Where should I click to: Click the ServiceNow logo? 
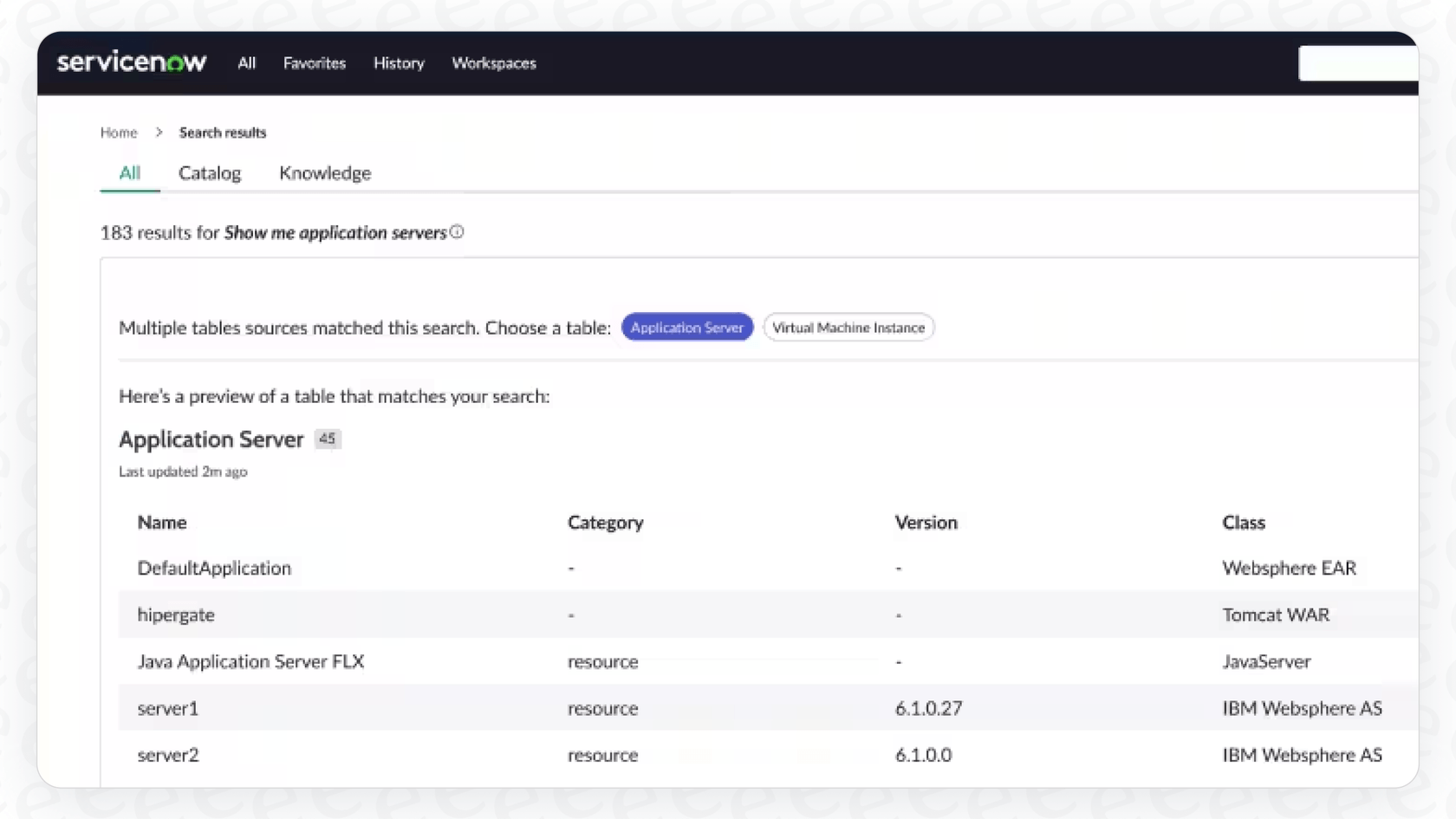coord(131,62)
